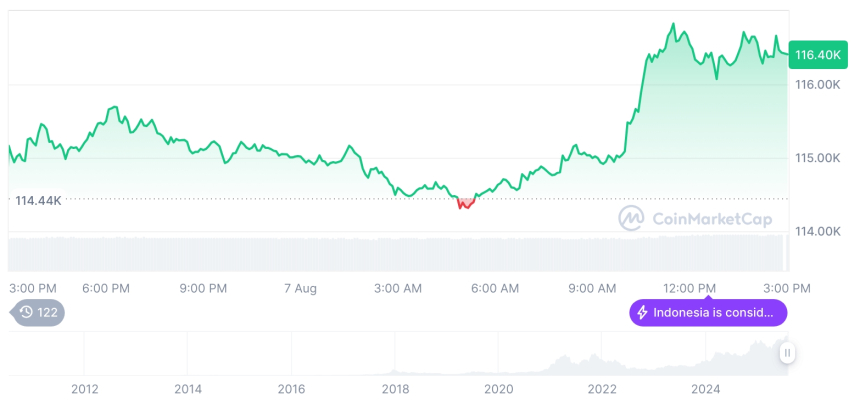This screenshot has height=401, width=860.
Task: Click 2024 on the history timeline
Action: point(706,388)
